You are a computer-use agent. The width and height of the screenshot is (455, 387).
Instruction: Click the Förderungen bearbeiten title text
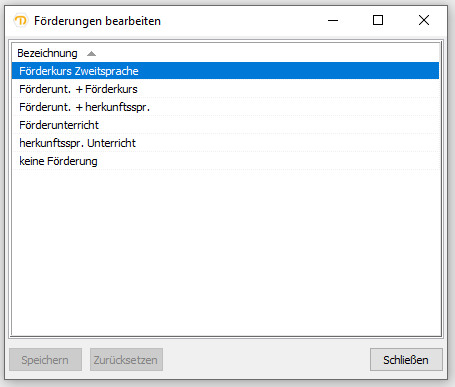pos(97,21)
